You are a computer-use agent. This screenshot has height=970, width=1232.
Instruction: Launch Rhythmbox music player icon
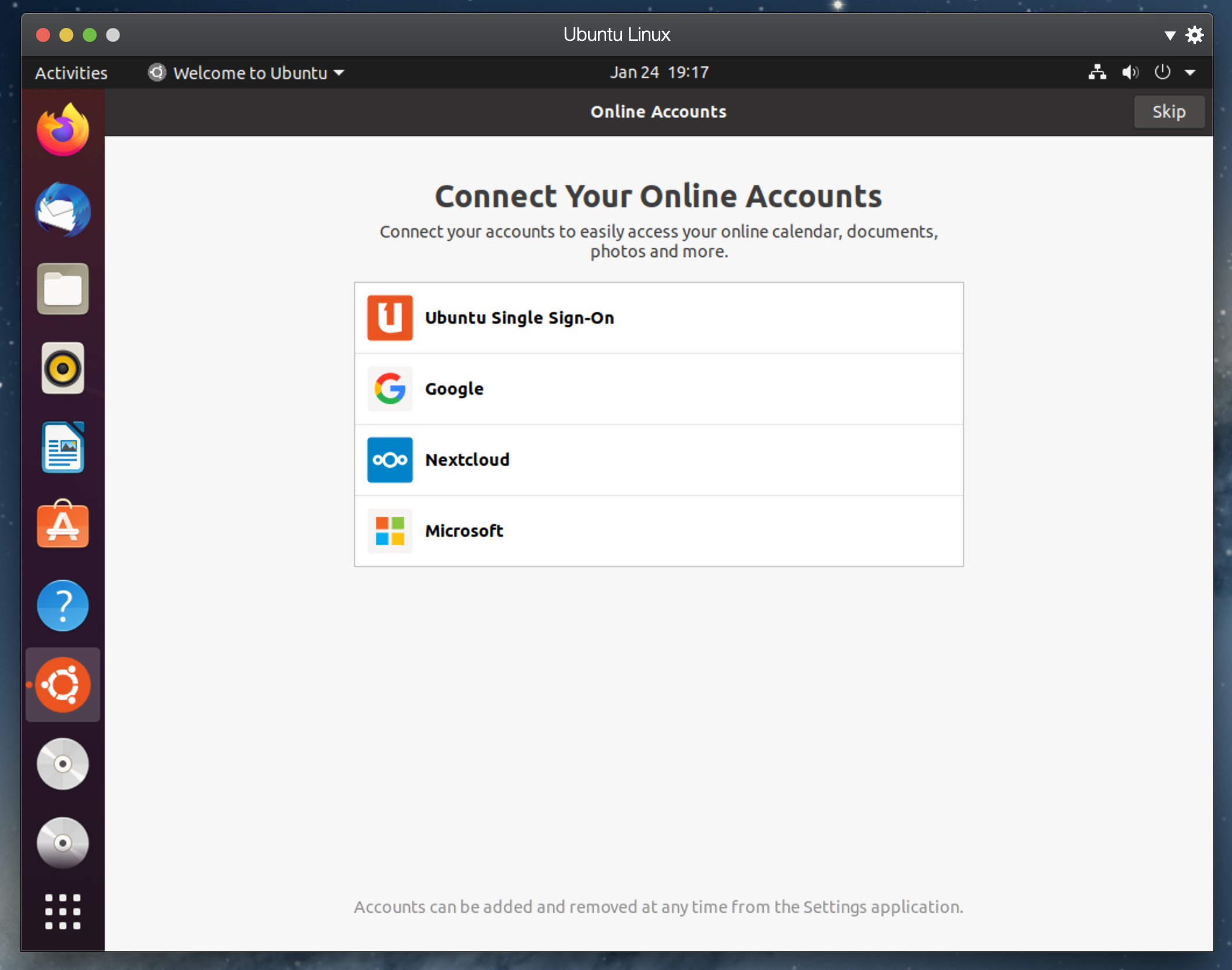point(63,368)
